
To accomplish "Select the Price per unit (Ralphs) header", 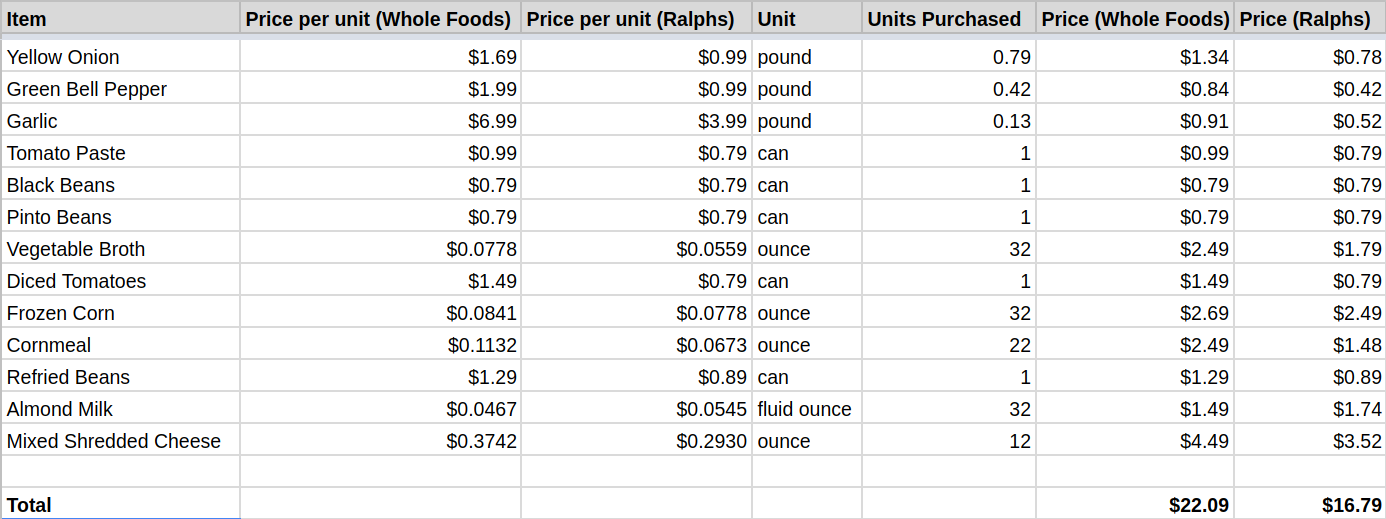I will (x=635, y=19).
